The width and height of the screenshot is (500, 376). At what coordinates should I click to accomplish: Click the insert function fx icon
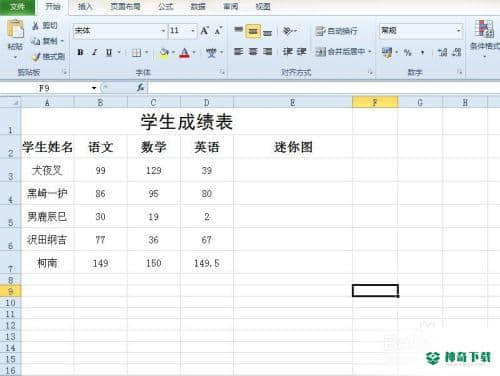click(x=141, y=88)
